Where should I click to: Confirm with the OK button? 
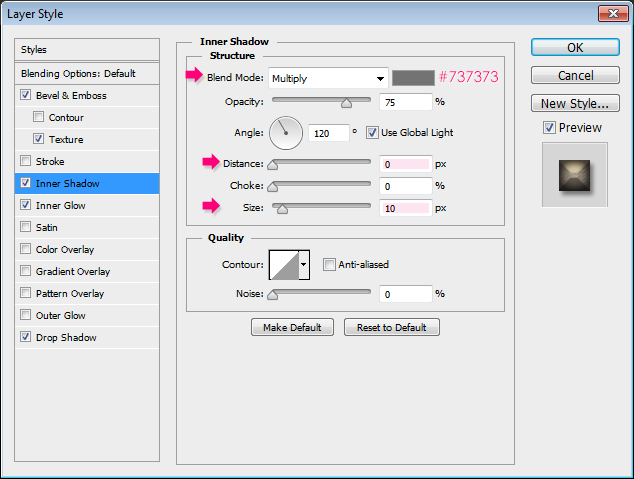click(x=575, y=47)
